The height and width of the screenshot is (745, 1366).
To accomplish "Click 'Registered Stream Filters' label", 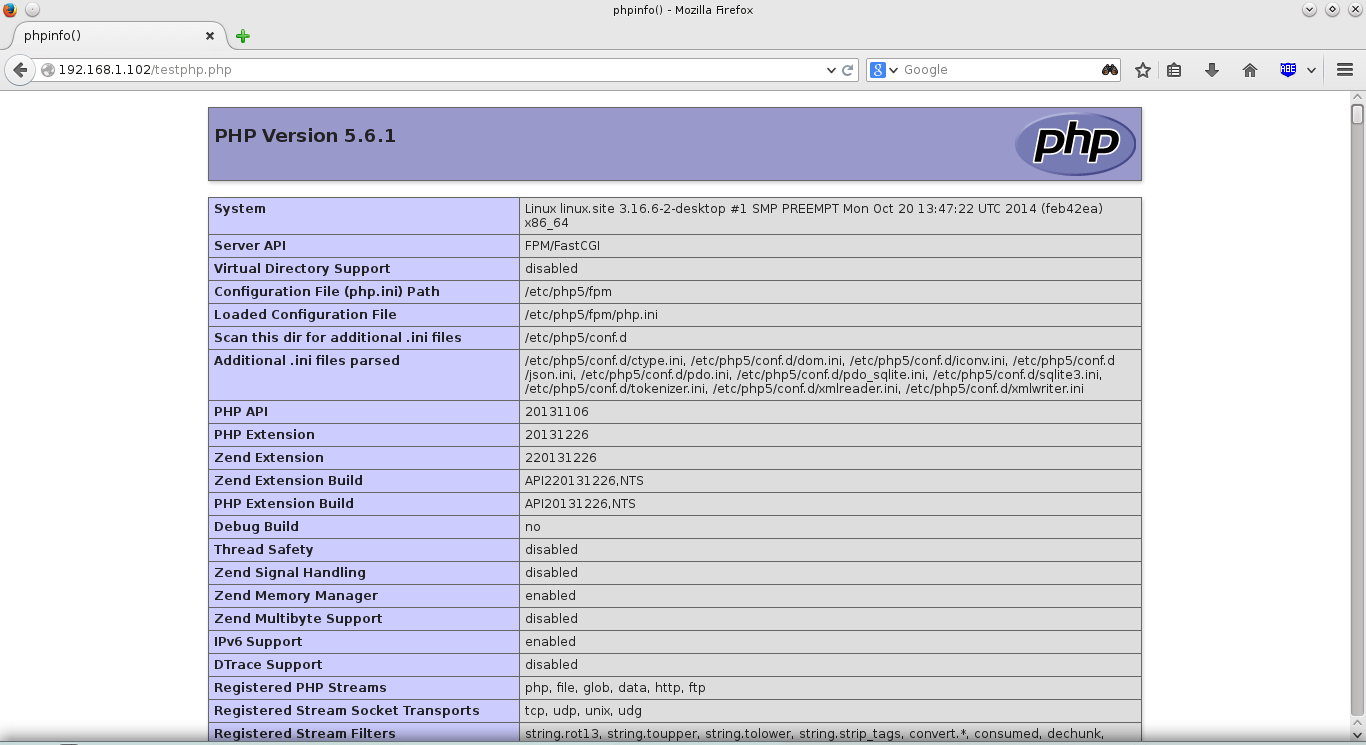I will (x=305, y=734).
